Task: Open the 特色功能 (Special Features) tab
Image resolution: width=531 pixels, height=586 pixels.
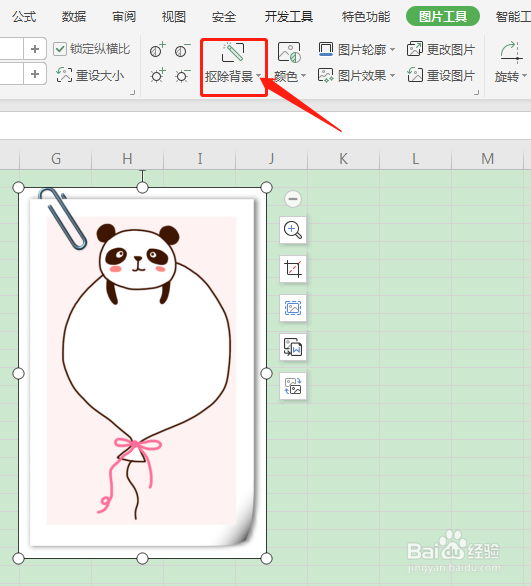Action: (x=366, y=16)
